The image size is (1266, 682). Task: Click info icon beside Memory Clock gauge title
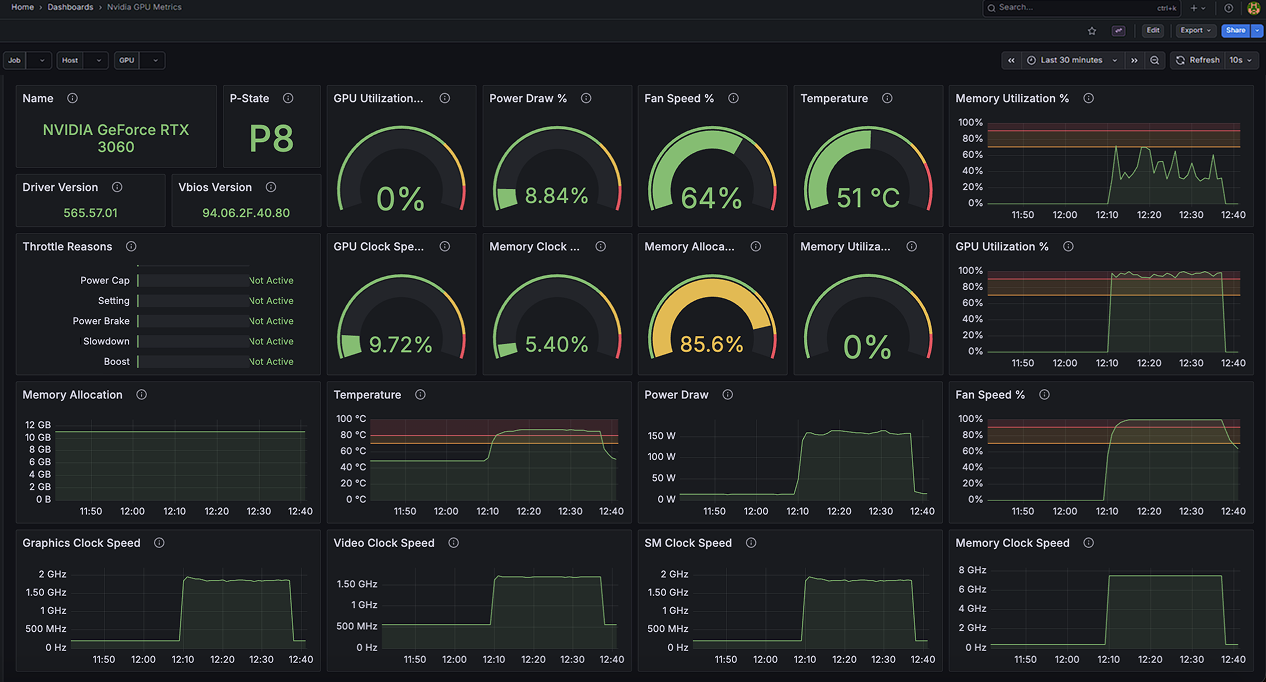pos(600,246)
